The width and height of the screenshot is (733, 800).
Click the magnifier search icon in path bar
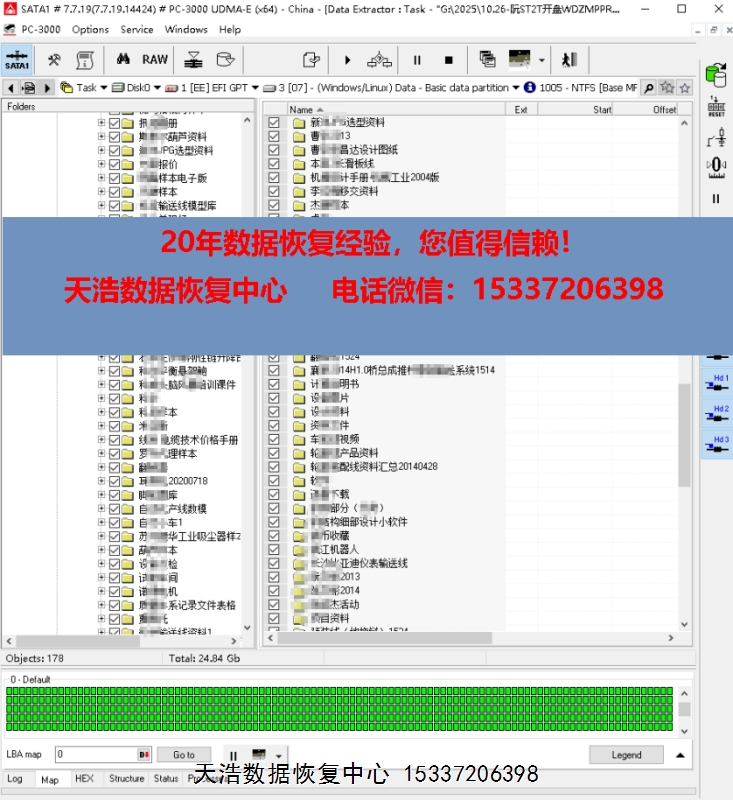pyautogui.click(x=649, y=88)
